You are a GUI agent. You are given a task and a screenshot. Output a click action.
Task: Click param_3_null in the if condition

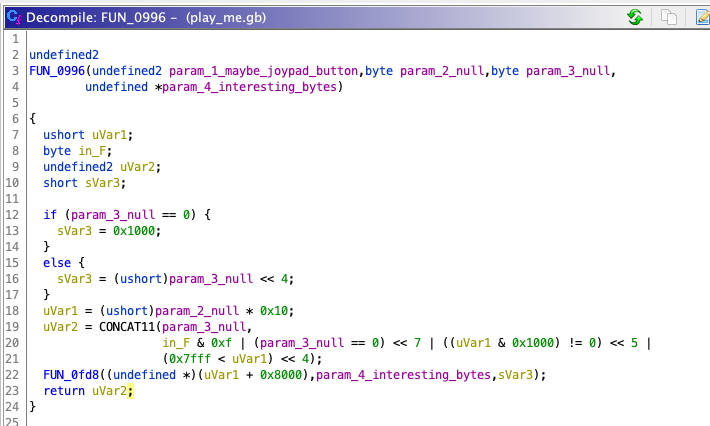pyautogui.click(x=113, y=215)
